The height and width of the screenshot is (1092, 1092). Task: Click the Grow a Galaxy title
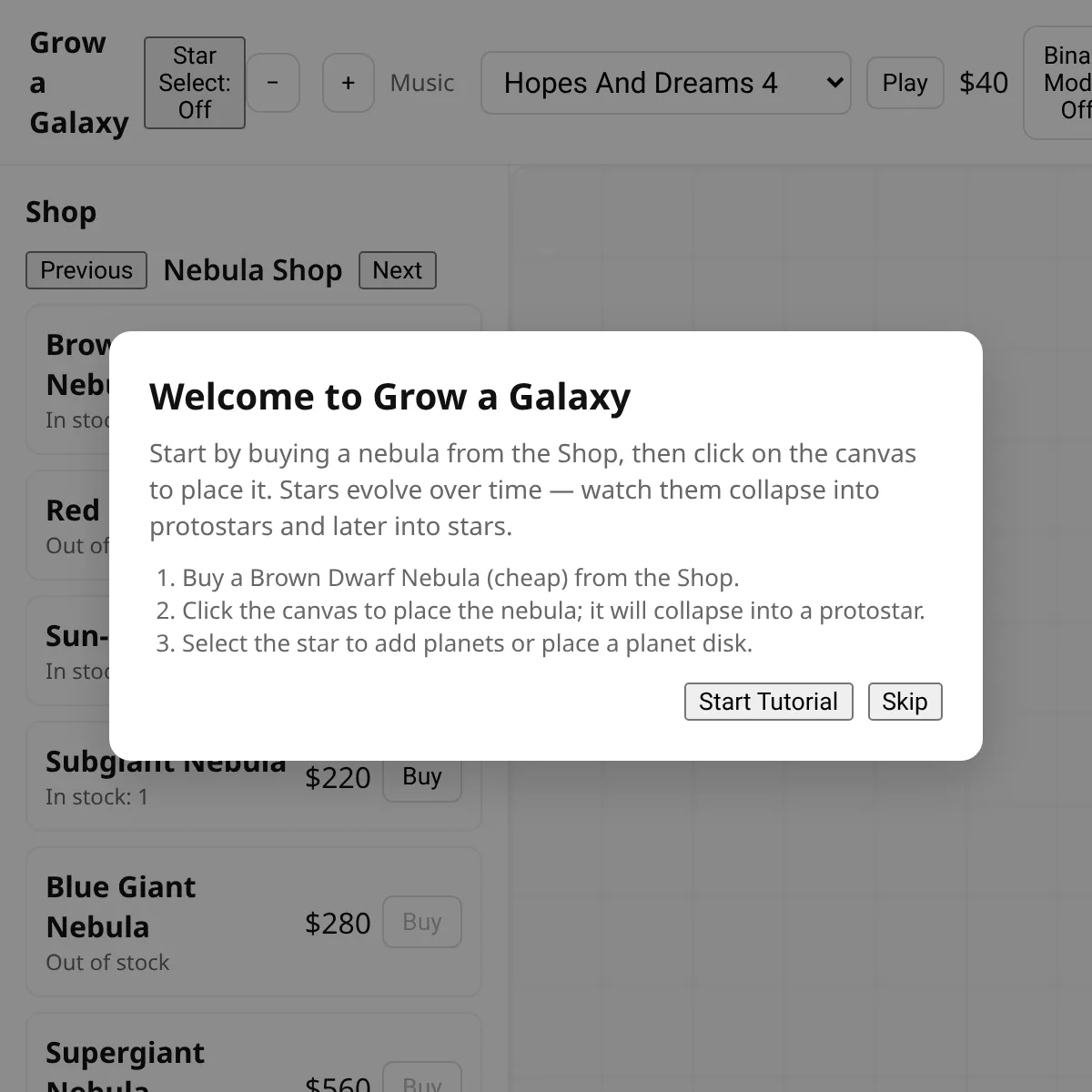click(78, 83)
